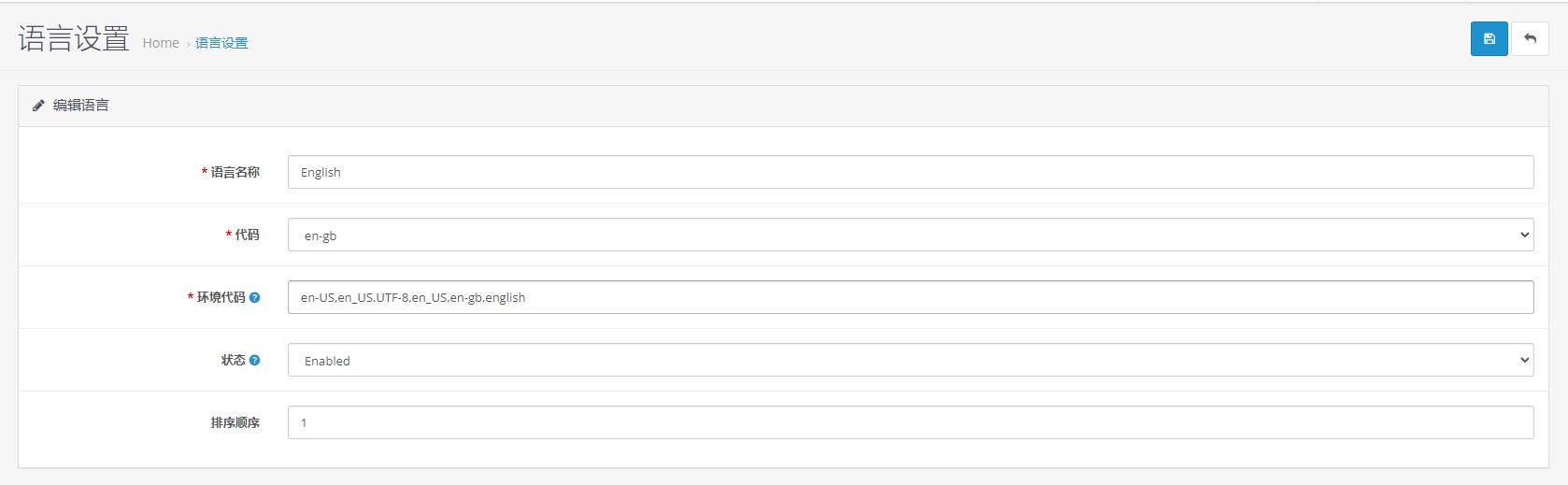Click the help icon next to 环境代码
Viewport: 1568px width, 485px height.
(x=255, y=297)
